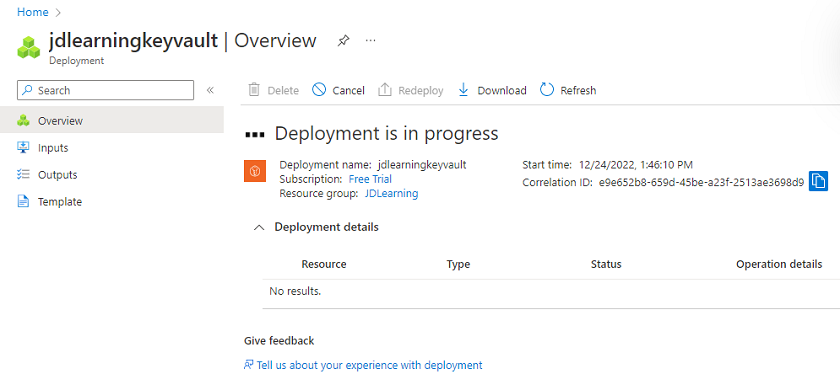
Task: Collapse the sidebar with double chevron
Action: coord(210,90)
